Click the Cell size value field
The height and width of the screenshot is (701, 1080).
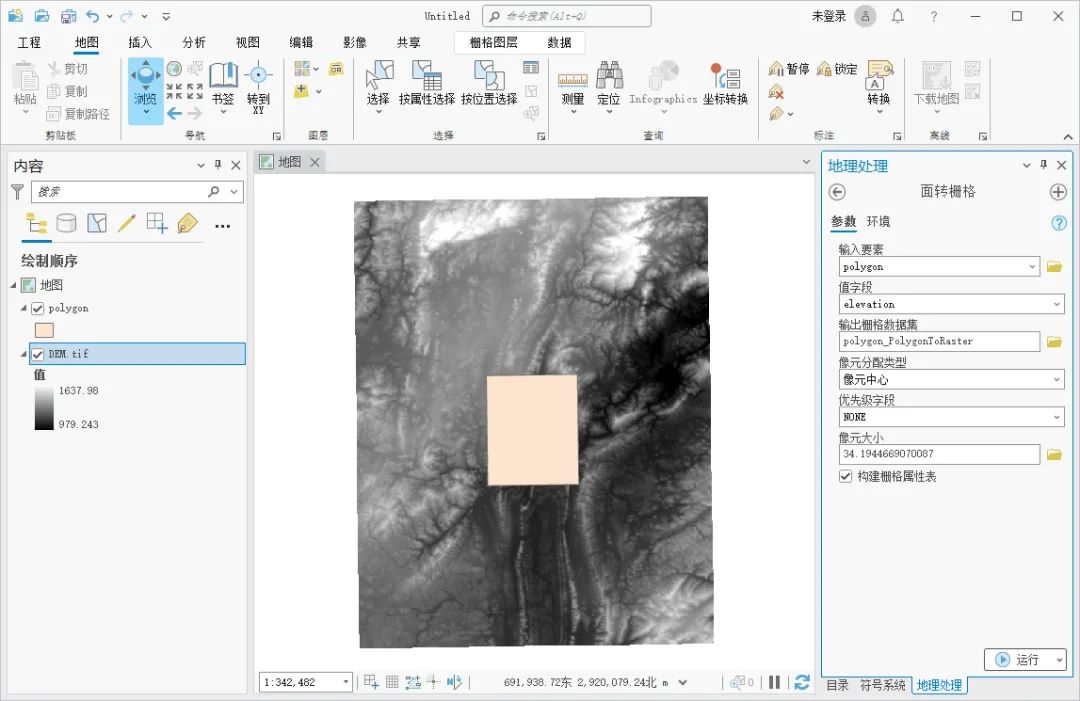939,454
